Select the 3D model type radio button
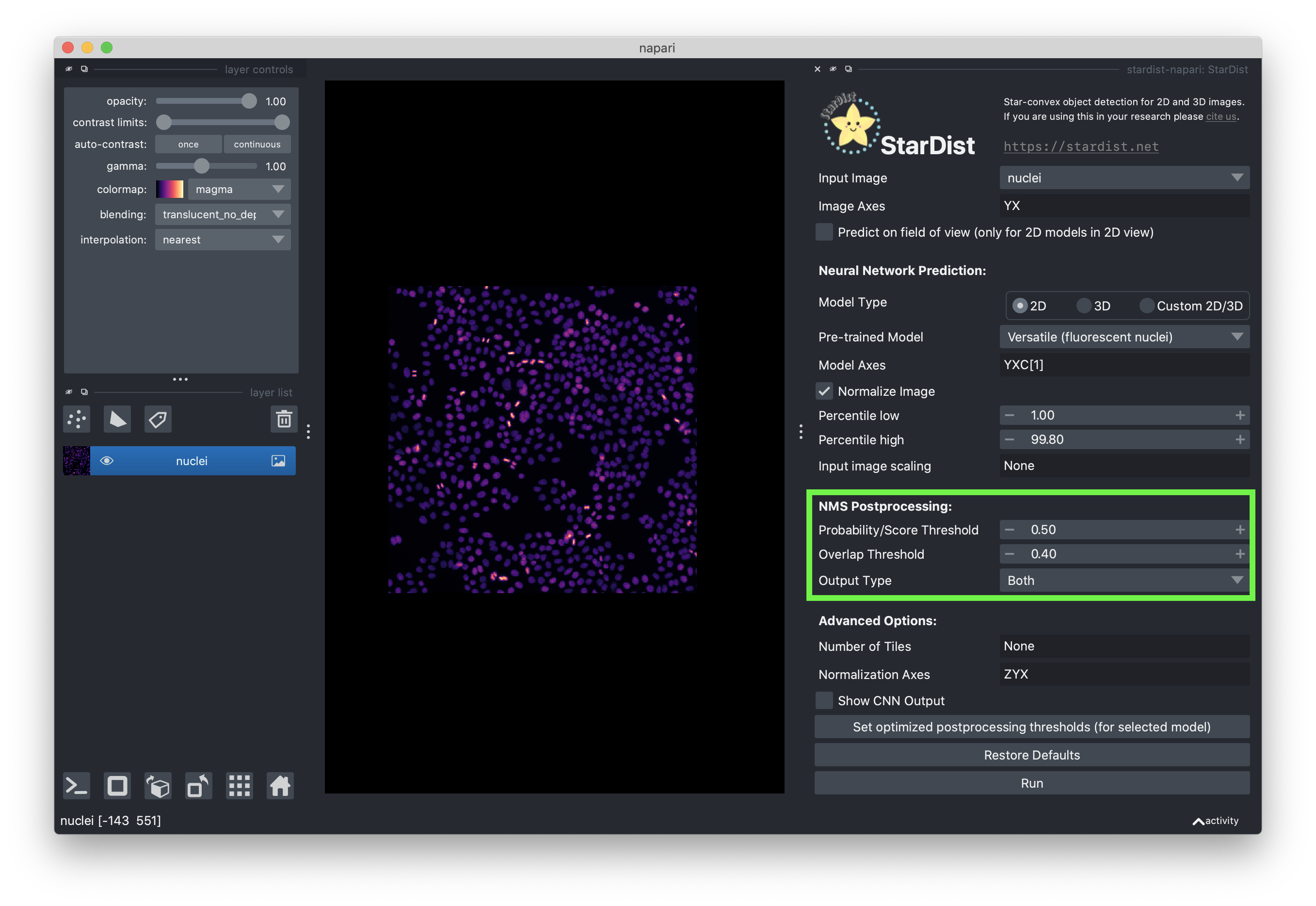The width and height of the screenshot is (1316, 906). [1084, 306]
